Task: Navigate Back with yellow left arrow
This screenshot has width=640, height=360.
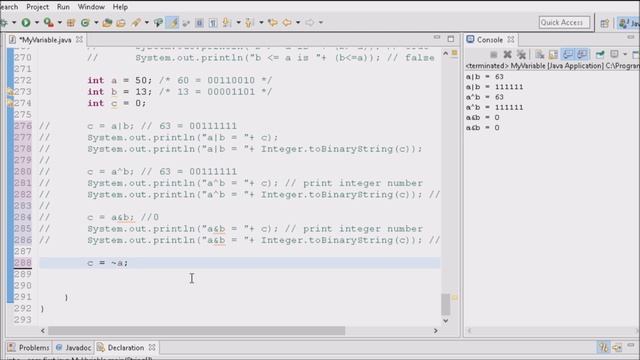Action: click(287, 23)
